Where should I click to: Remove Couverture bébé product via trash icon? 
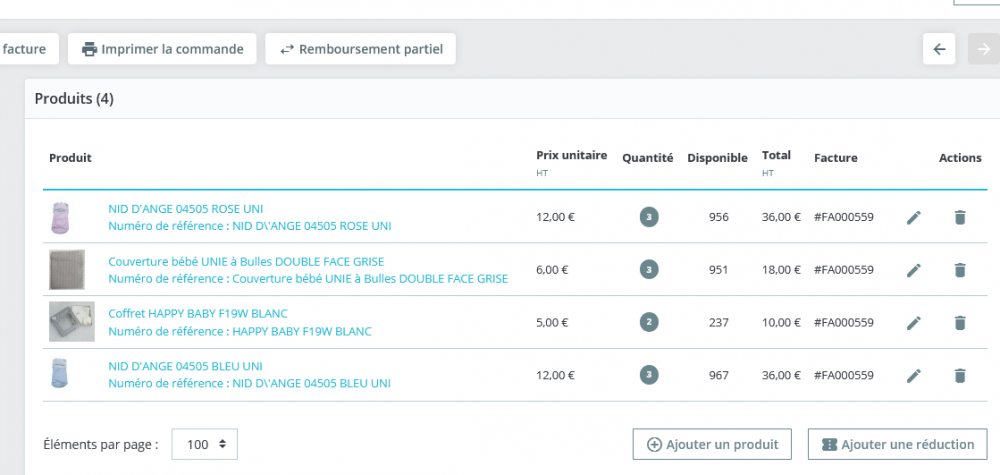tap(960, 270)
